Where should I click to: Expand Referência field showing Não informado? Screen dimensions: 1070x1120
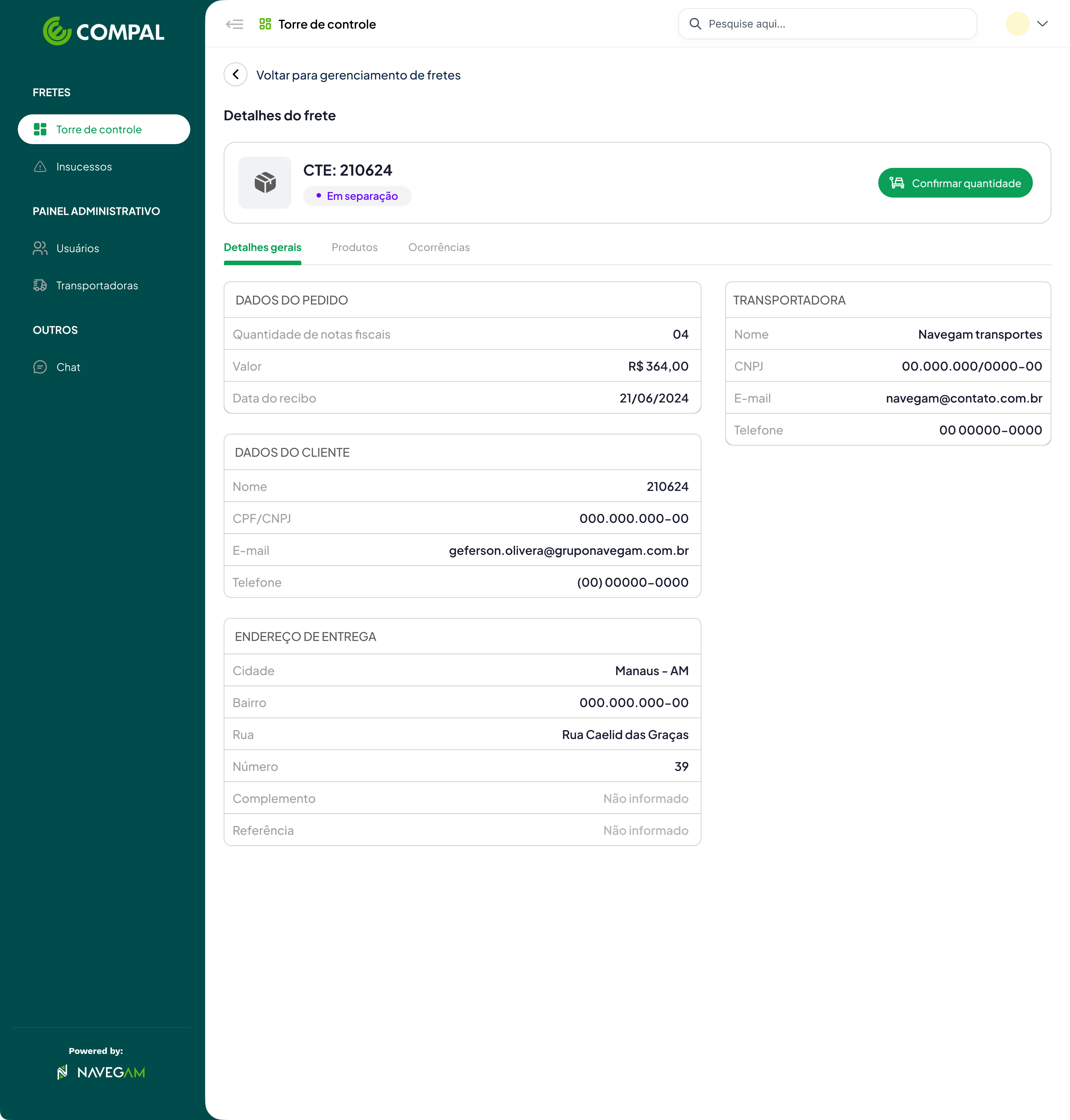(461, 830)
